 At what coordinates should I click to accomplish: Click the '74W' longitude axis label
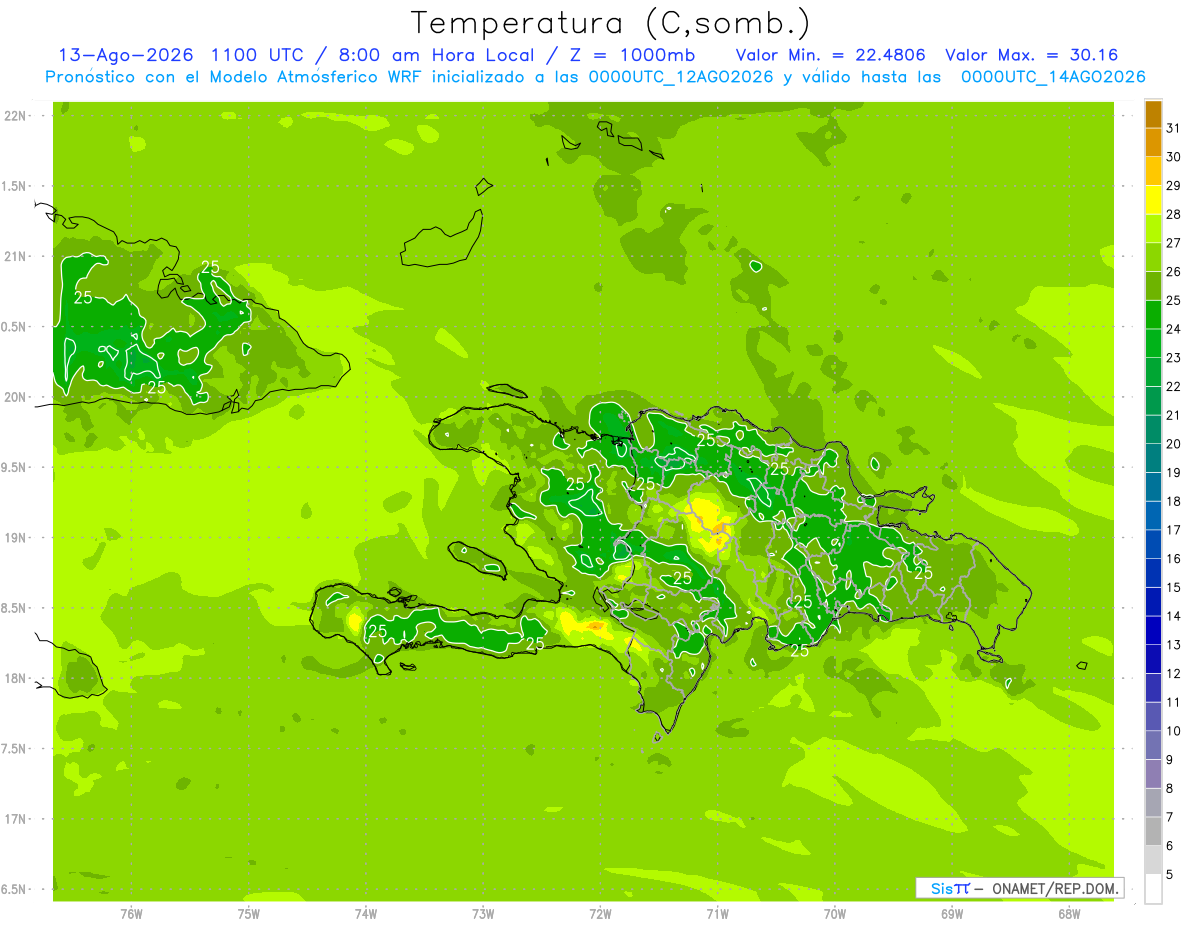[366, 914]
